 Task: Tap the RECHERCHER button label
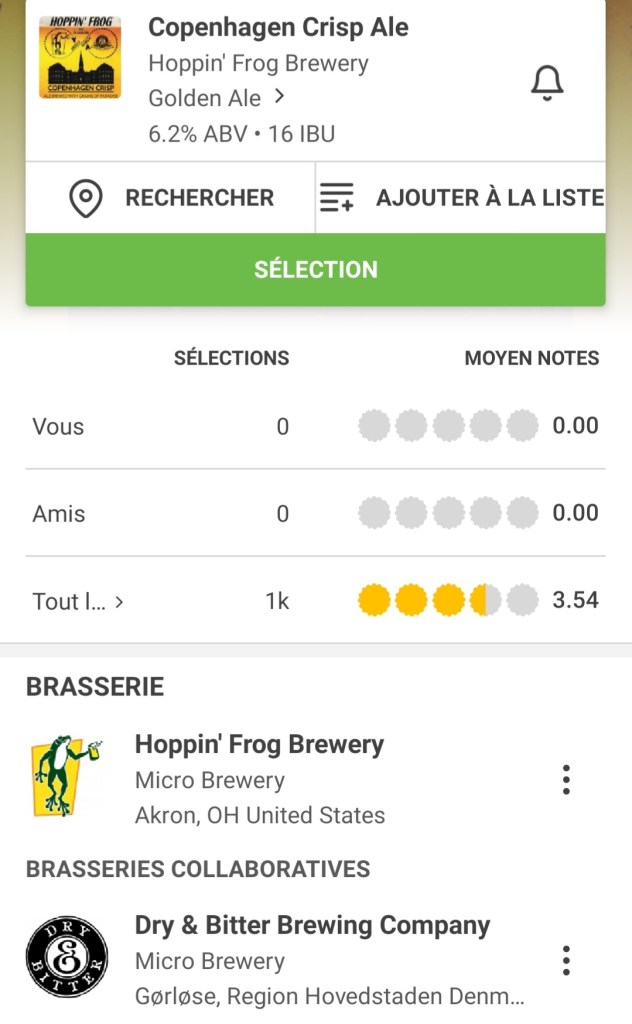(x=199, y=198)
